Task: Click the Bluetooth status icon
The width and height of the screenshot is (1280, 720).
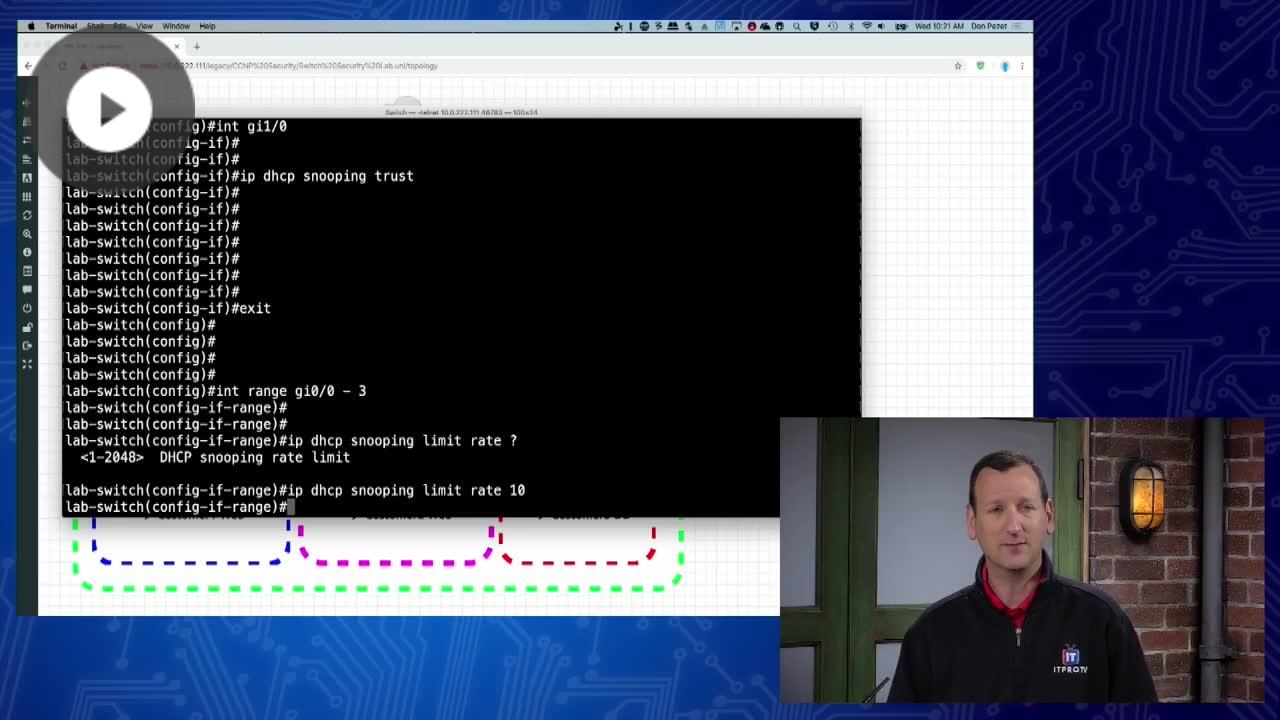Action: click(850, 26)
